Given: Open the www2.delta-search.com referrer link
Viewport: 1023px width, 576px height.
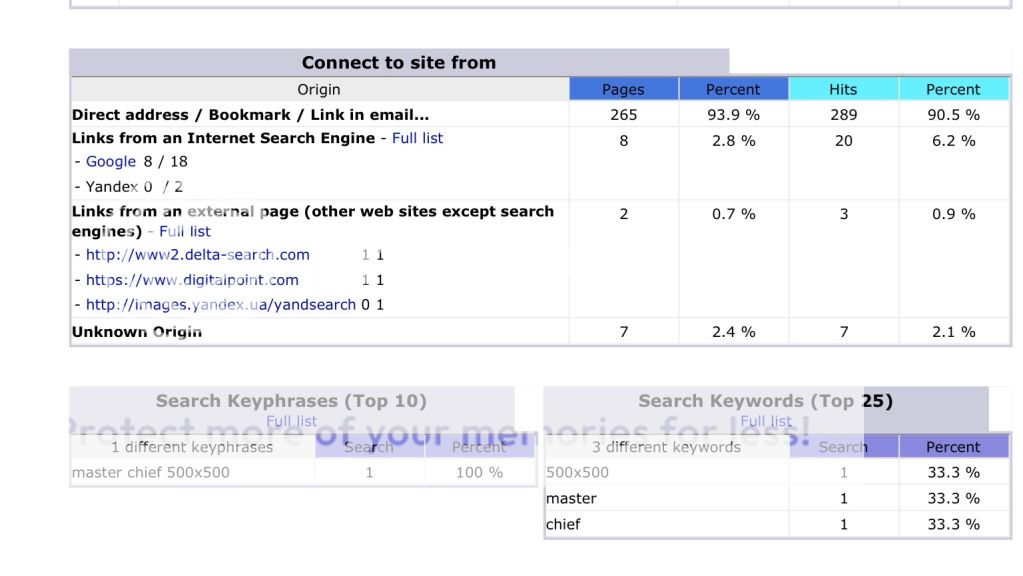Looking at the screenshot, I should click(198, 255).
